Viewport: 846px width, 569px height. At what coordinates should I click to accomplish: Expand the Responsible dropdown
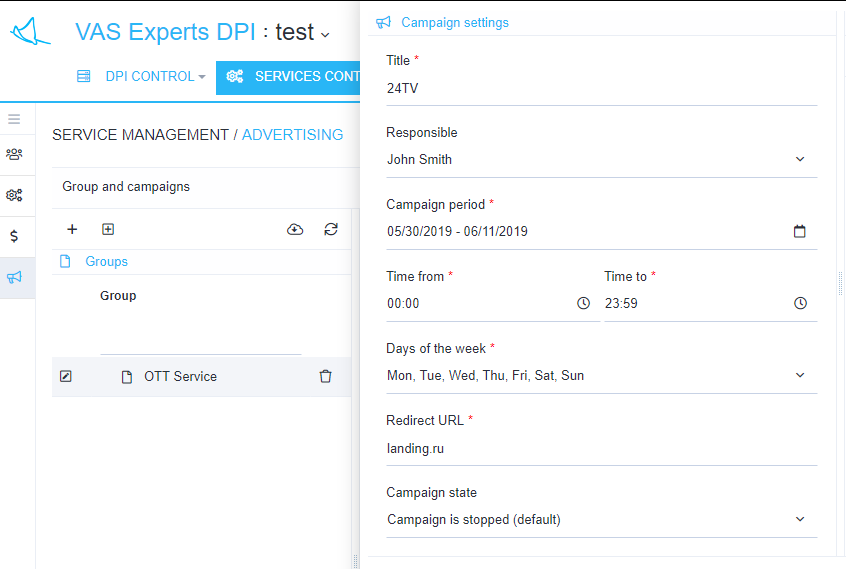[800, 159]
